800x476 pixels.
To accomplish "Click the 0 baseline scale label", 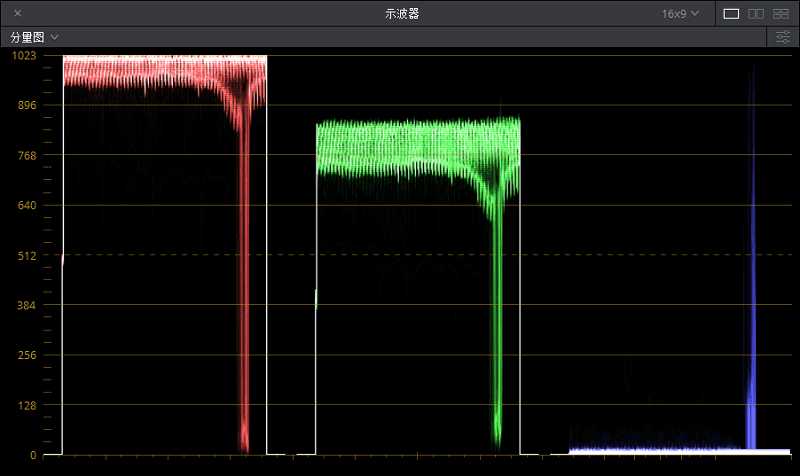I will [x=33, y=455].
